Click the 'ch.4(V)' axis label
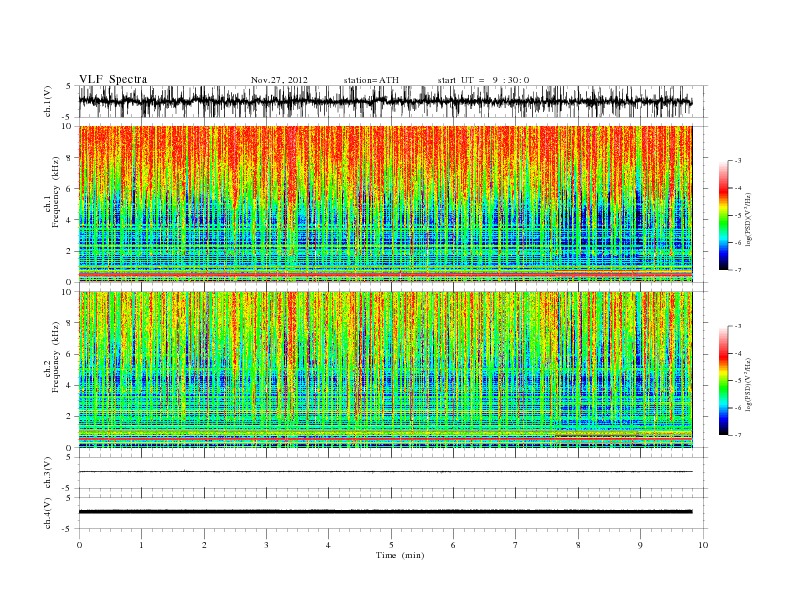This screenshot has width=792, height=612. coord(48,513)
